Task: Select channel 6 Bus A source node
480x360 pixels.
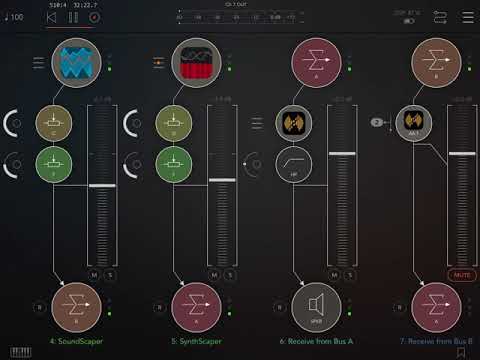Action: (316, 63)
